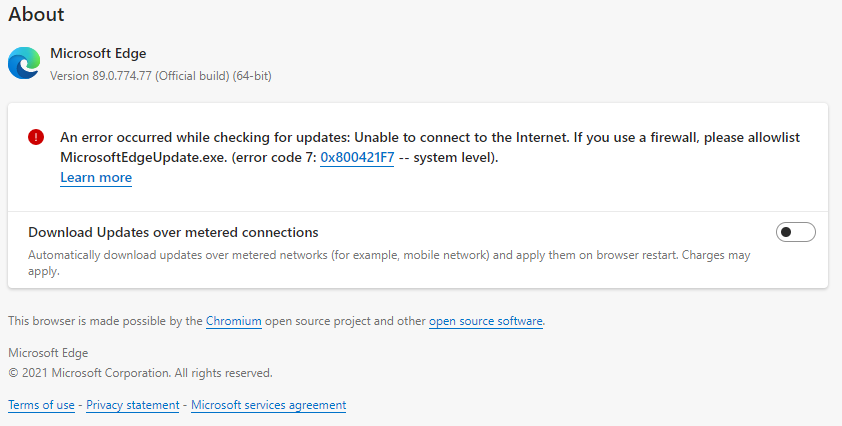The height and width of the screenshot is (426, 842).
Task: Open the Terms of use link
Action: (x=41, y=405)
